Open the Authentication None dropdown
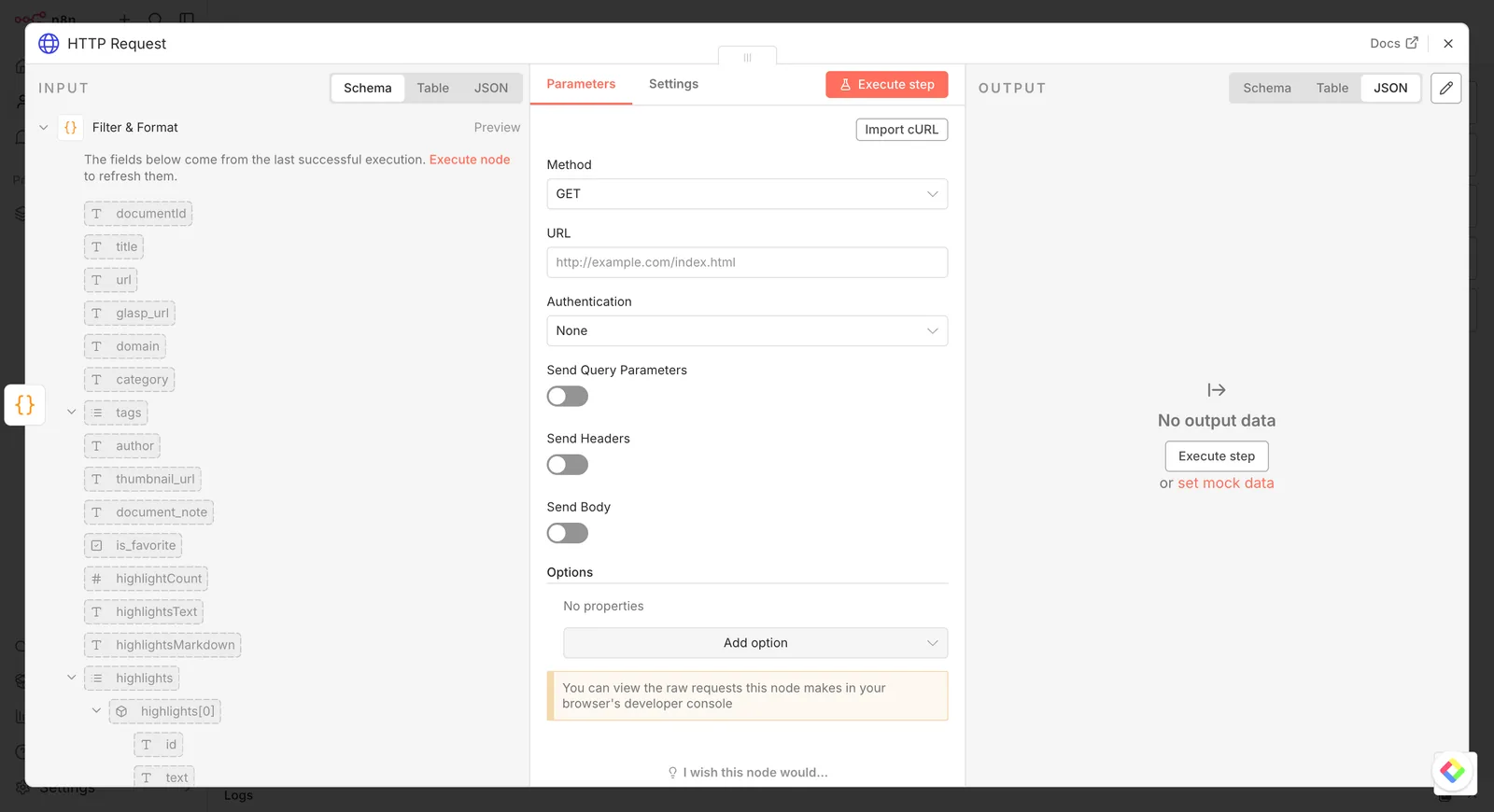The width and height of the screenshot is (1494, 812). pos(747,331)
